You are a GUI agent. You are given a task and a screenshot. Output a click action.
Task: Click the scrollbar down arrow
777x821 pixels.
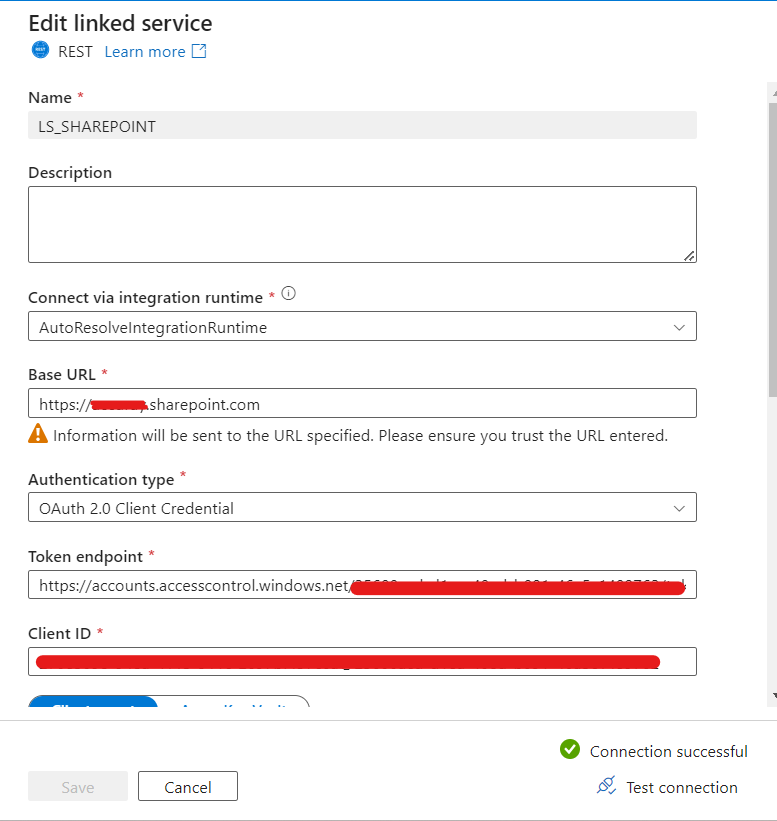click(x=774, y=696)
